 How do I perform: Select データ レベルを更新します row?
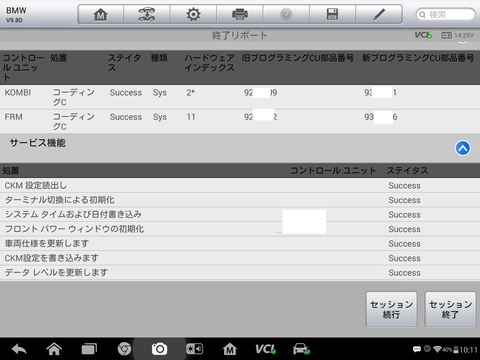[240, 272]
